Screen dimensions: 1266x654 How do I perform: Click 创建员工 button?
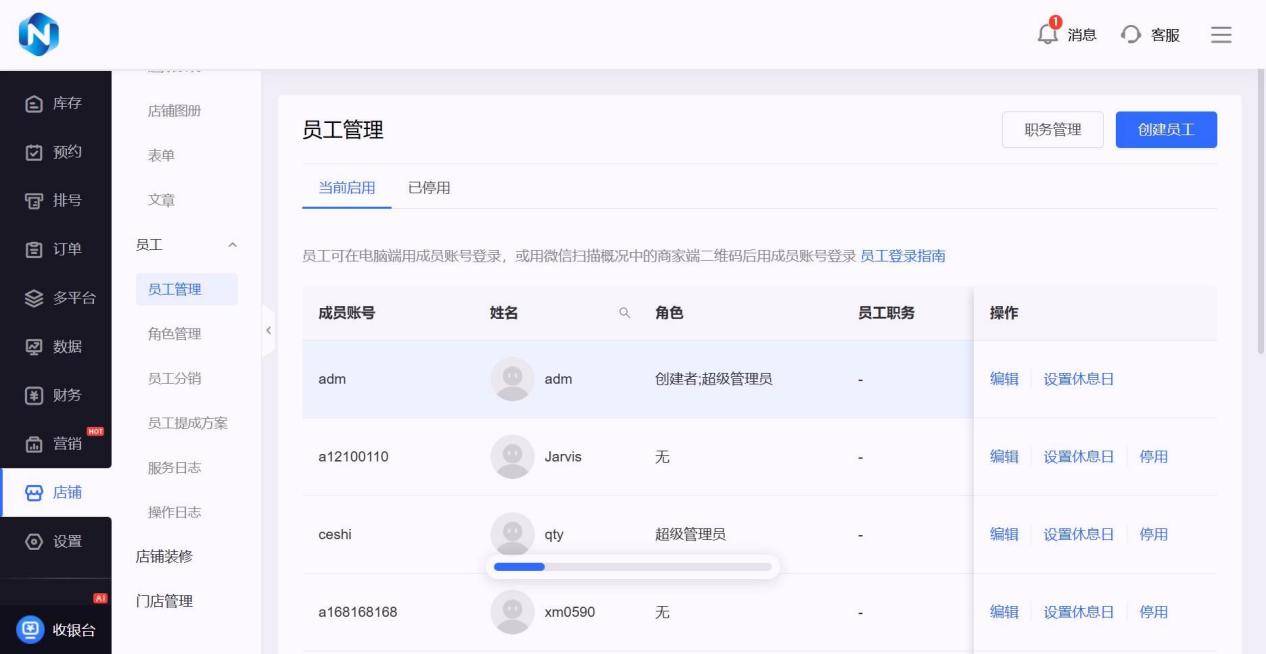[1166, 130]
